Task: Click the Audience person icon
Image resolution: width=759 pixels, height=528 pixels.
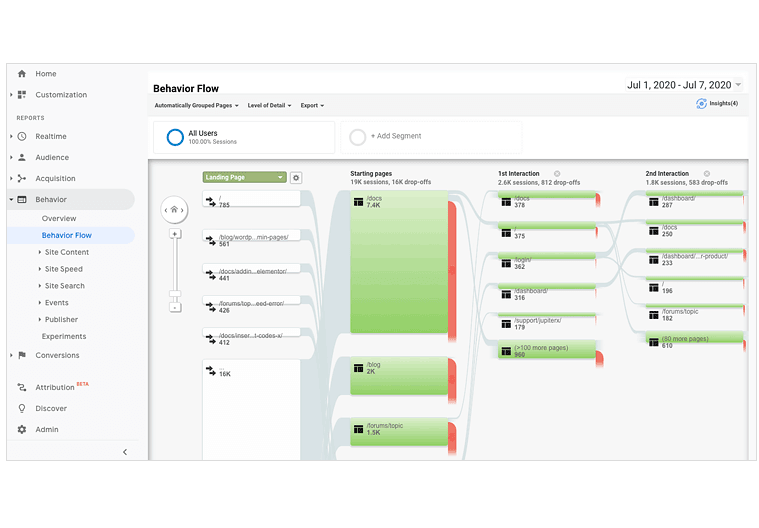Action: (22, 157)
